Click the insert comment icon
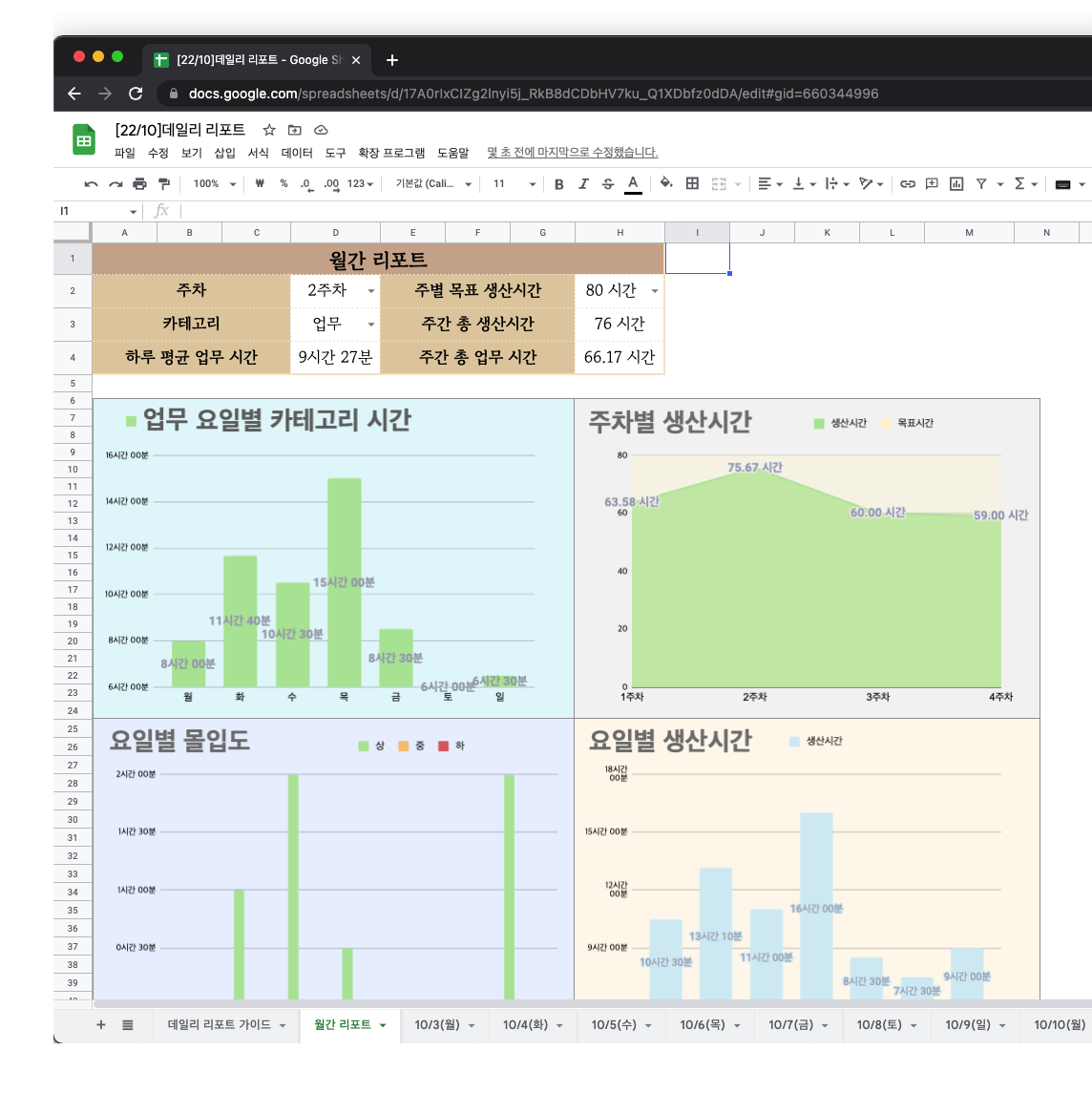Viewport: 1092px width, 1114px height. tap(932, 184)
